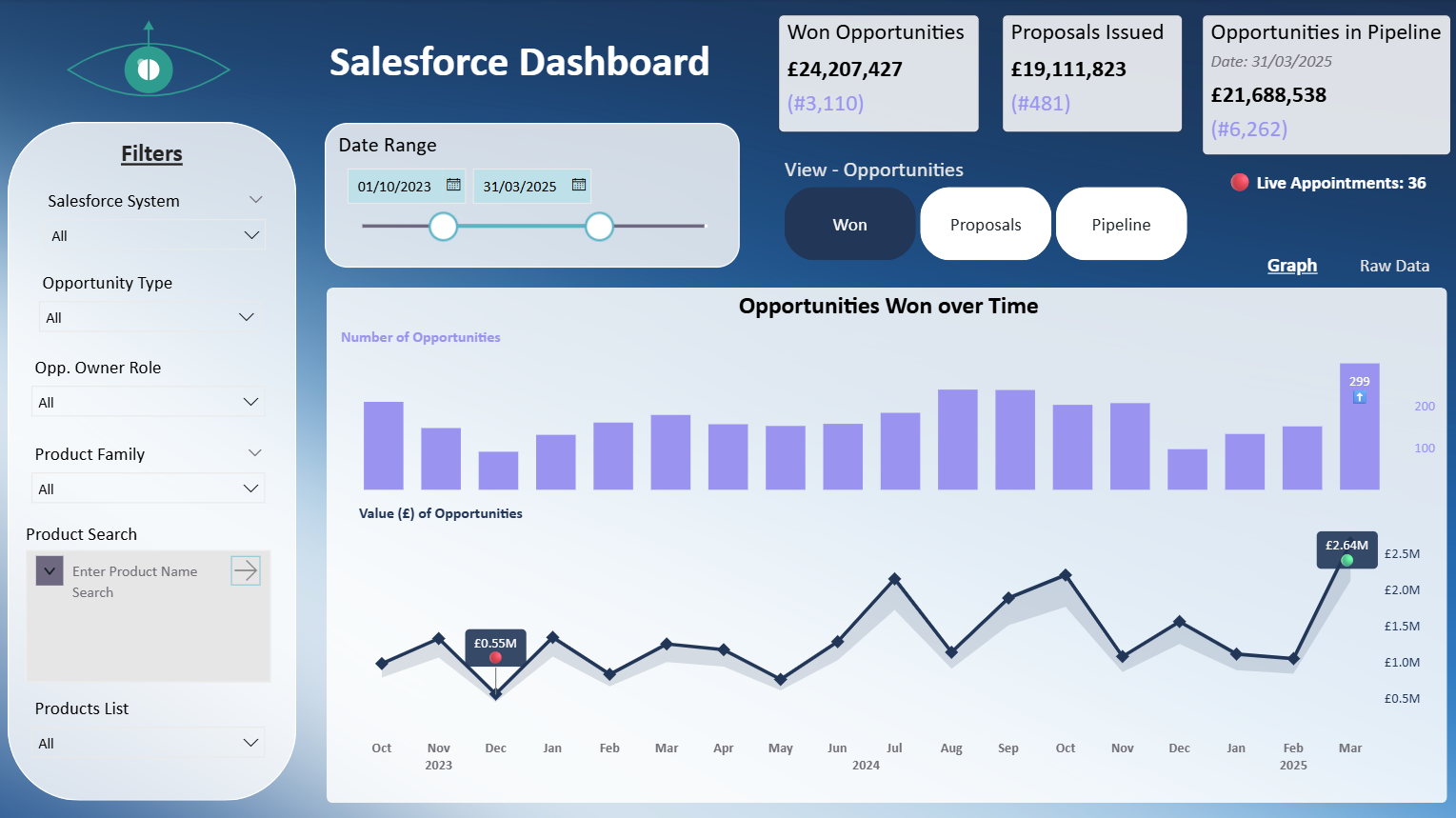Image resolution: width=1456 pixels, height=818 pixels.
Task: Click the Won Opportunities summary card
Action: (878, 73)
